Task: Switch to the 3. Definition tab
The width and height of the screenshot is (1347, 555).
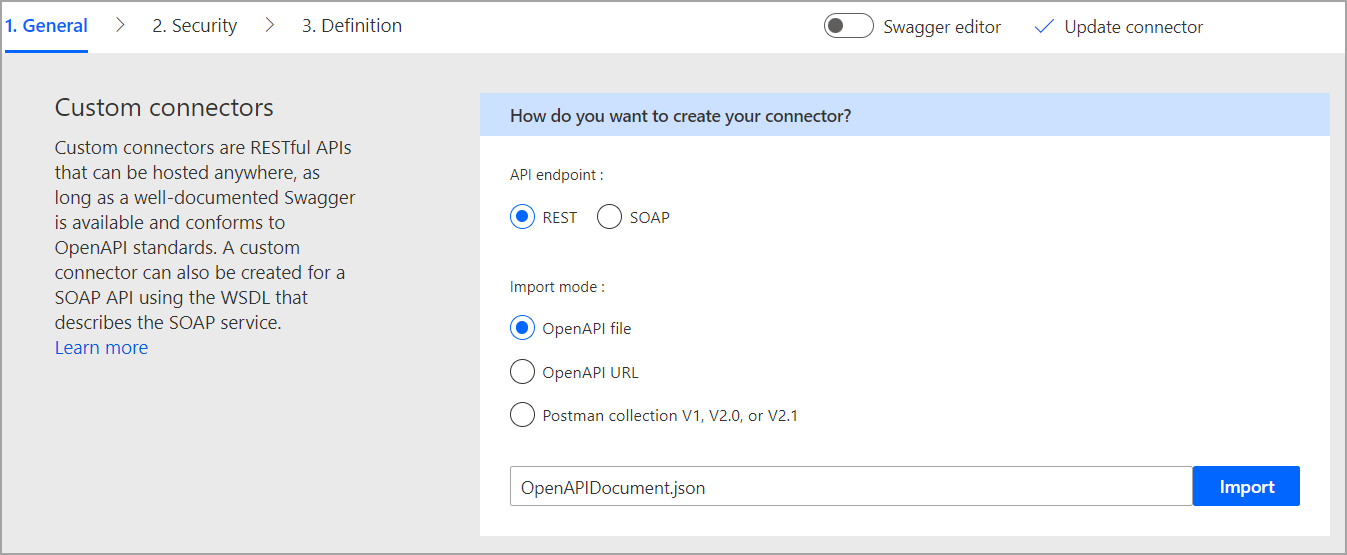Action: [352, 26]
